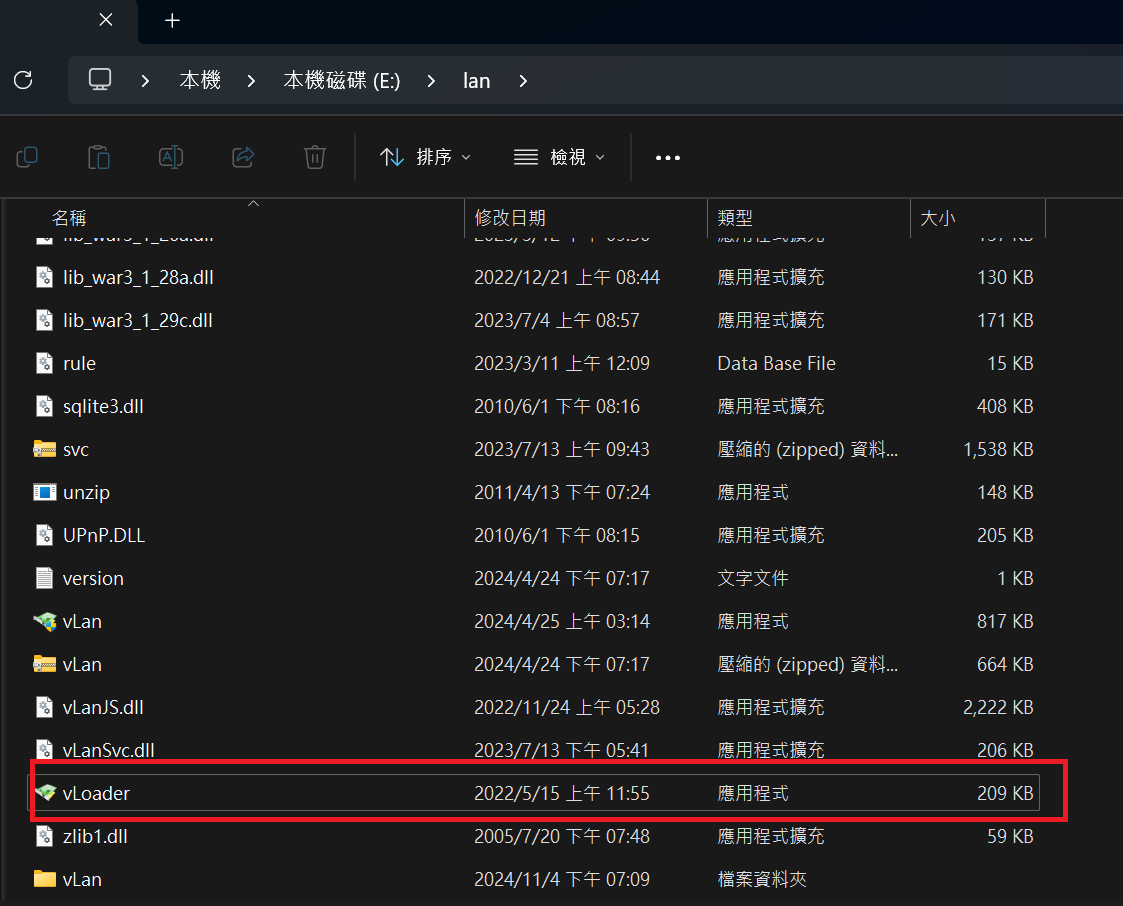This screenshot has height=906, width=1123.
Task: Open the 檢視 view dropdown
Action: click(559, 157)
